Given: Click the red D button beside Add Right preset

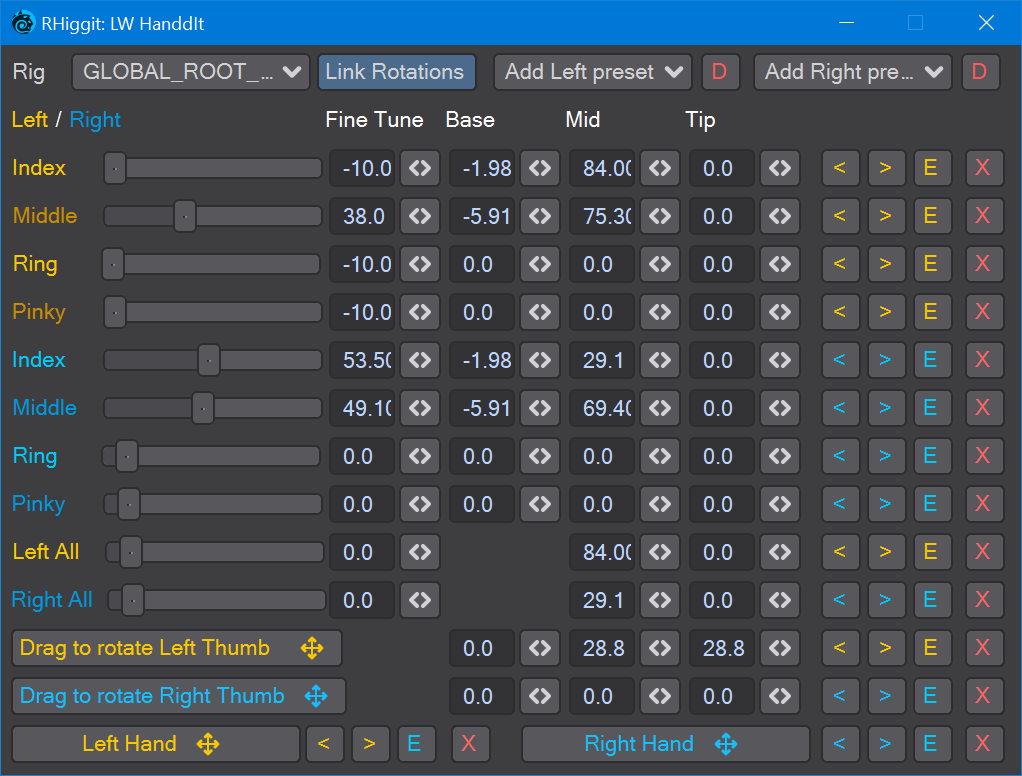Looking at the screenshot, I should coord(979,72).
